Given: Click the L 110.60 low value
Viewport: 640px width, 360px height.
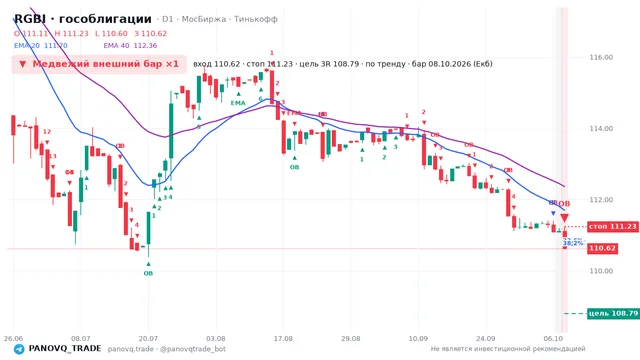Looking at the screenshot, I should click(111, 33).
